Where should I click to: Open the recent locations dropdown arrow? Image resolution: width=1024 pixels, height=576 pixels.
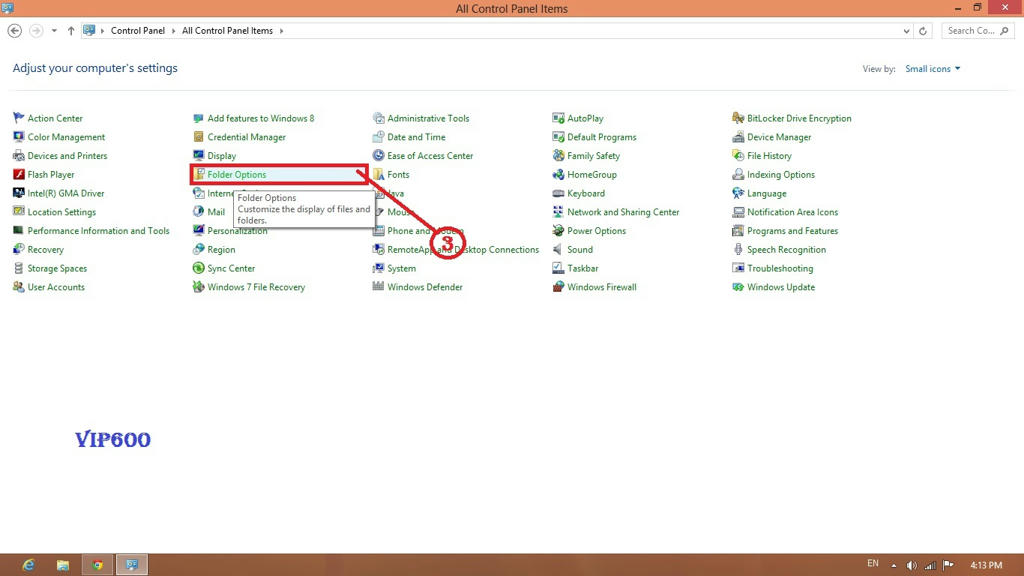coord(54,31)
